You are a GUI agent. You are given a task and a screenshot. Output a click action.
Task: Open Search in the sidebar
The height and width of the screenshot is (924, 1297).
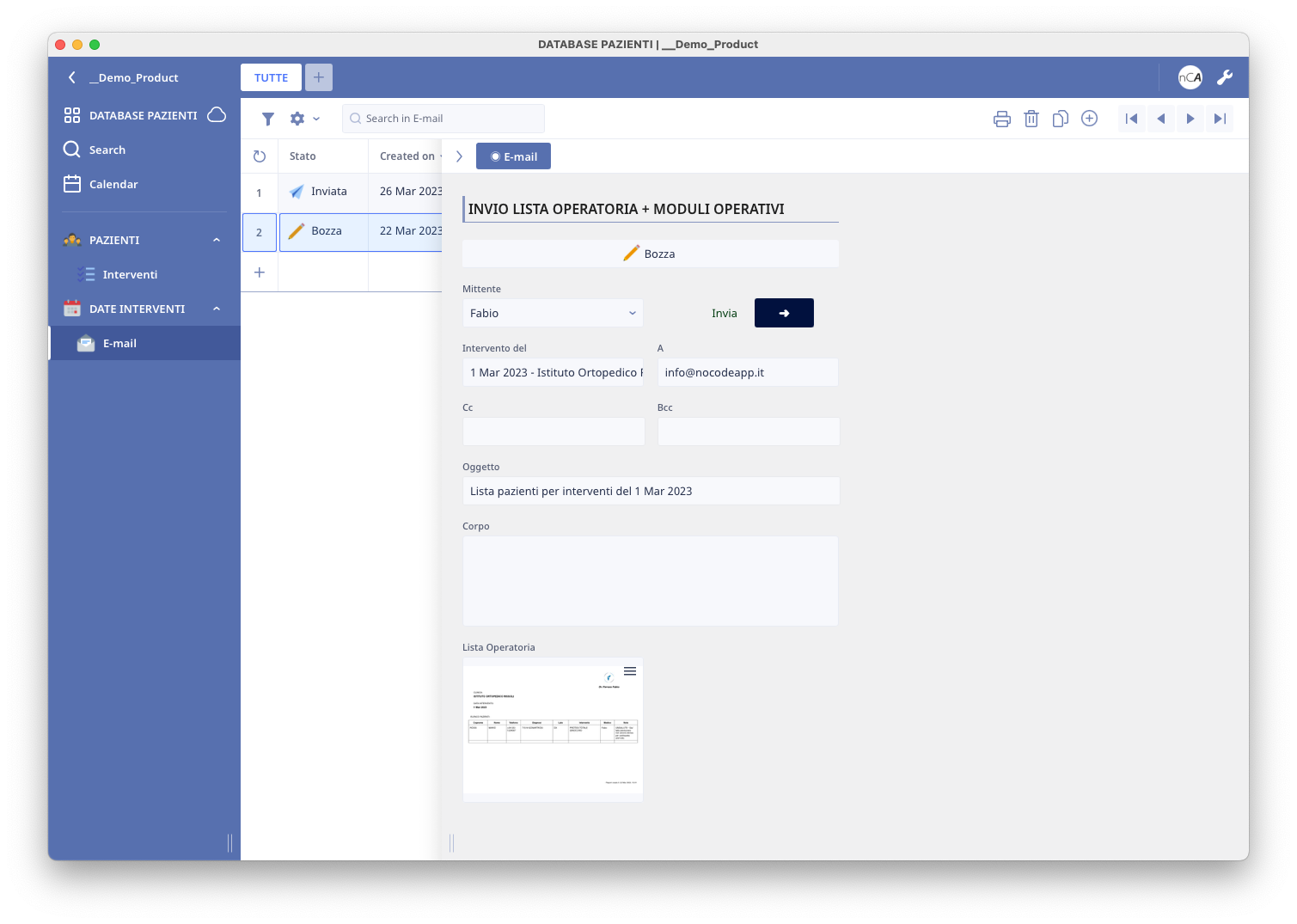tap(107, 150)
